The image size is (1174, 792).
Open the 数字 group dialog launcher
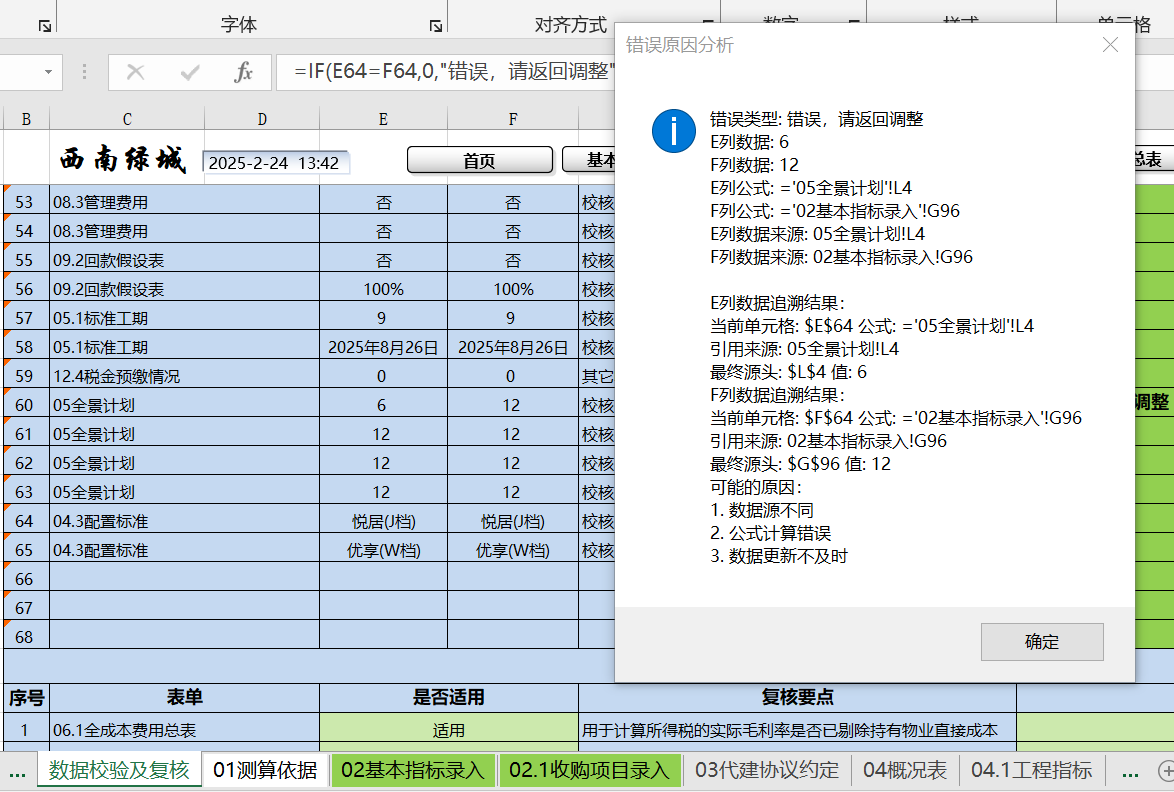coord(855,18)
